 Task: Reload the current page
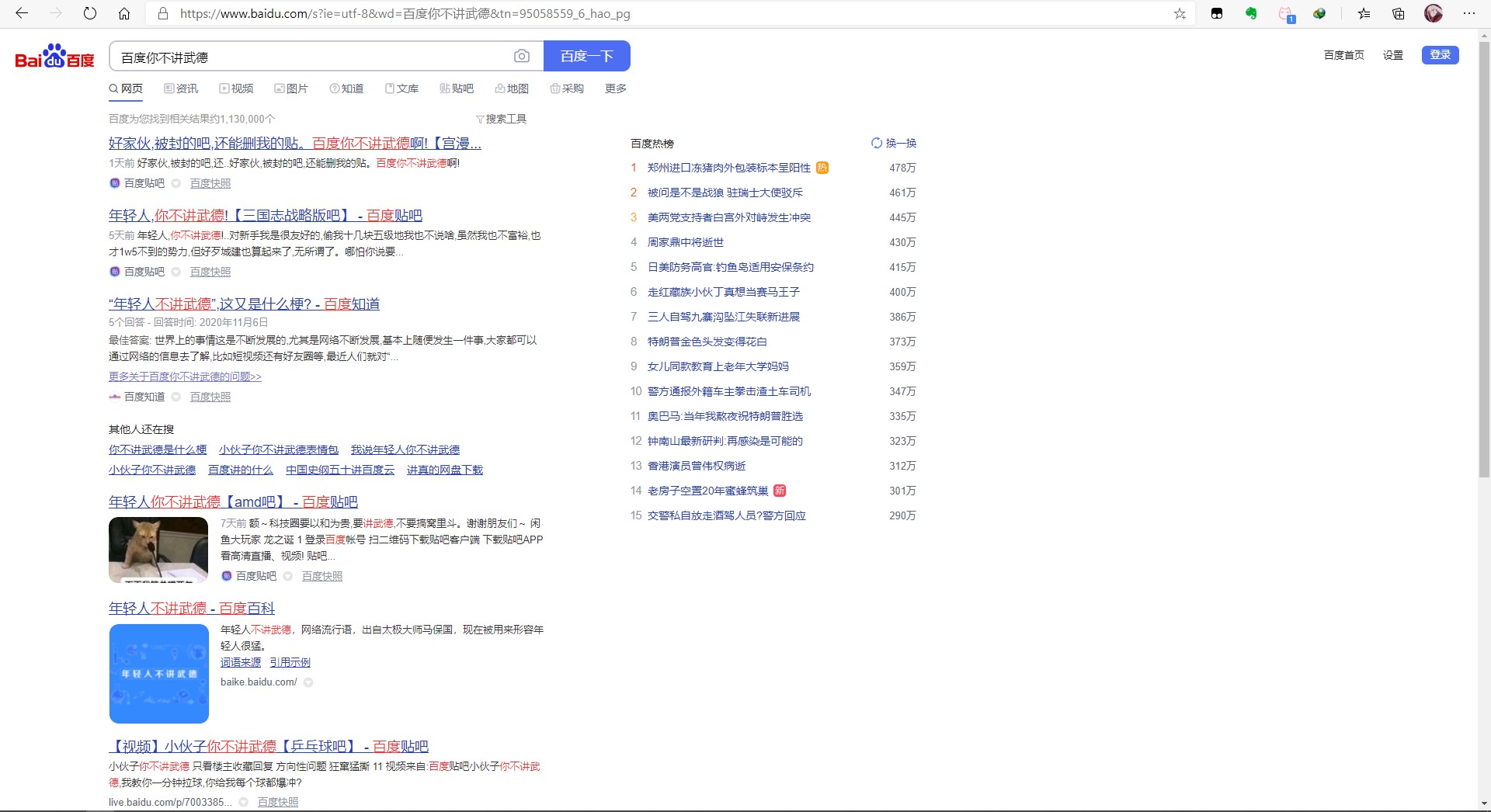click(x=90, y=13)
